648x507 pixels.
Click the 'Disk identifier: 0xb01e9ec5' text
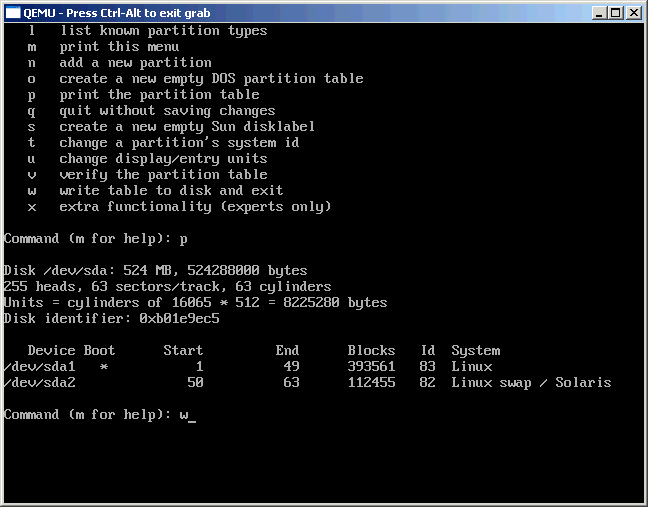111,319
